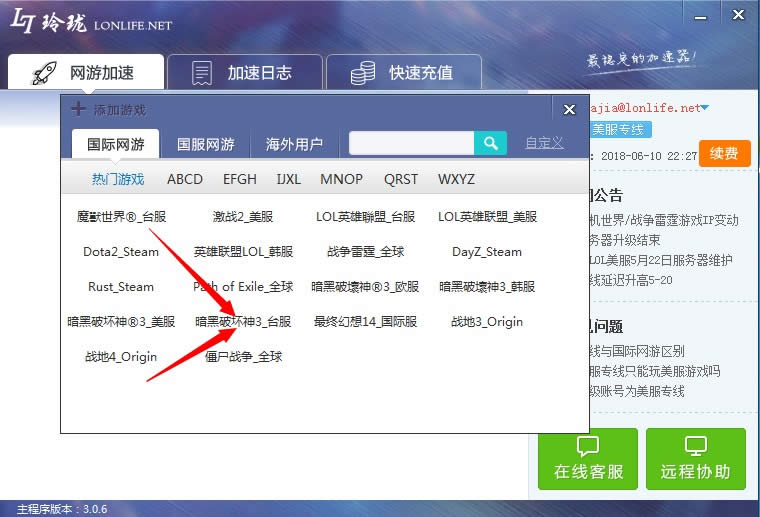Select the 国服网游 tab
Image resolution: width=760 pixels, height=517 pixels.
coord(206,144)
